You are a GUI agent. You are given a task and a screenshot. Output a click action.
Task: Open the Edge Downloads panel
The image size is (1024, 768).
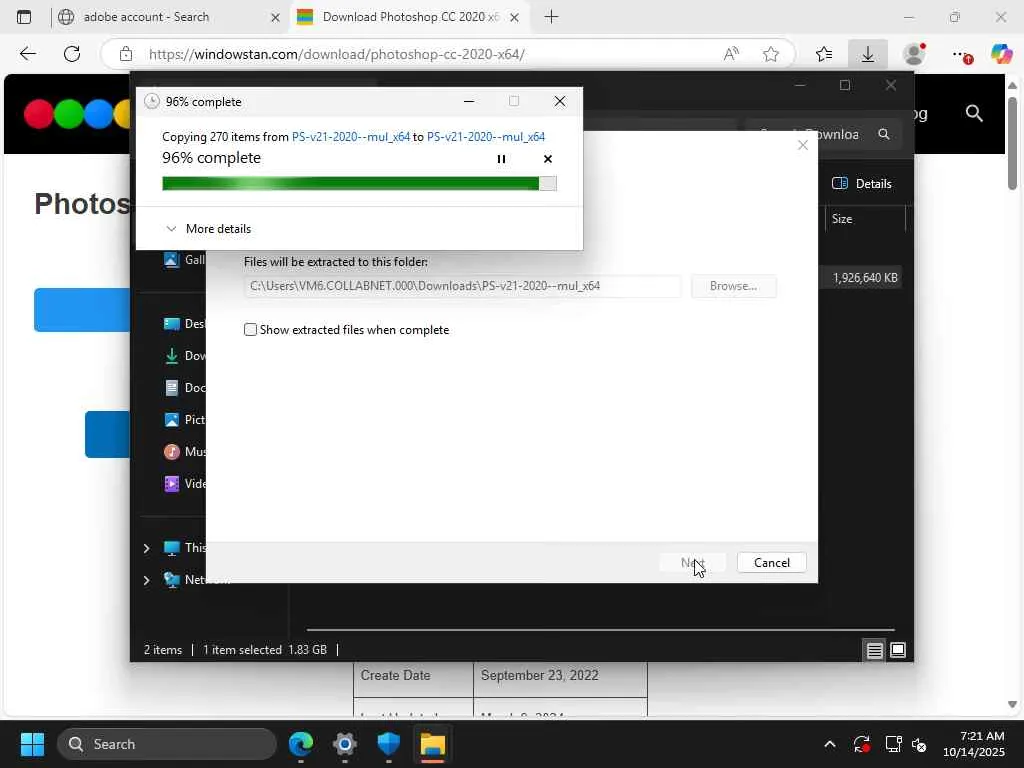(868, 54)
